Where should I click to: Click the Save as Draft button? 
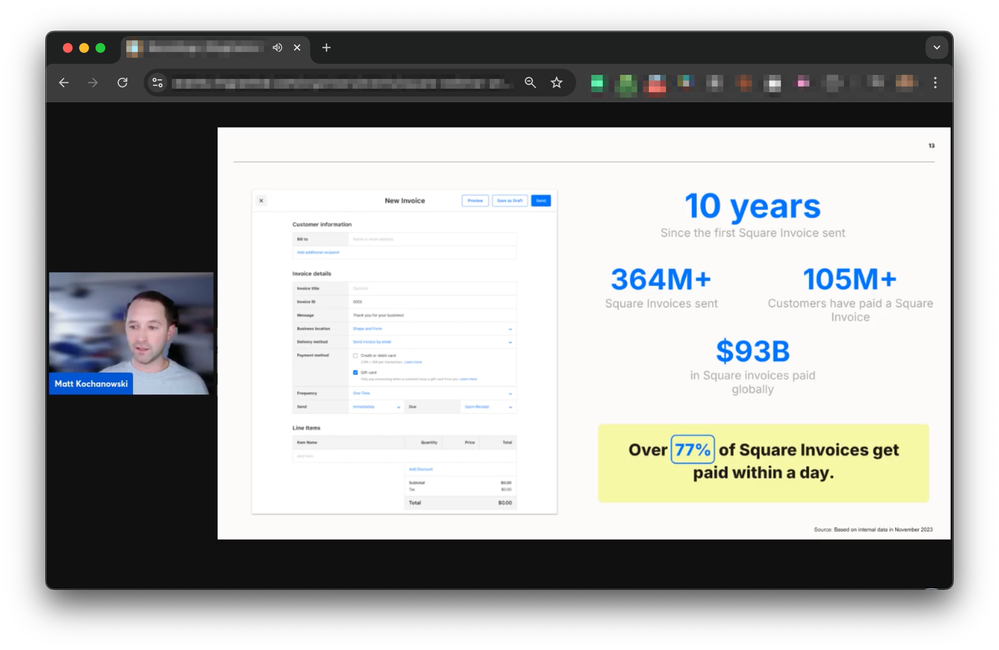click(509, 201)
